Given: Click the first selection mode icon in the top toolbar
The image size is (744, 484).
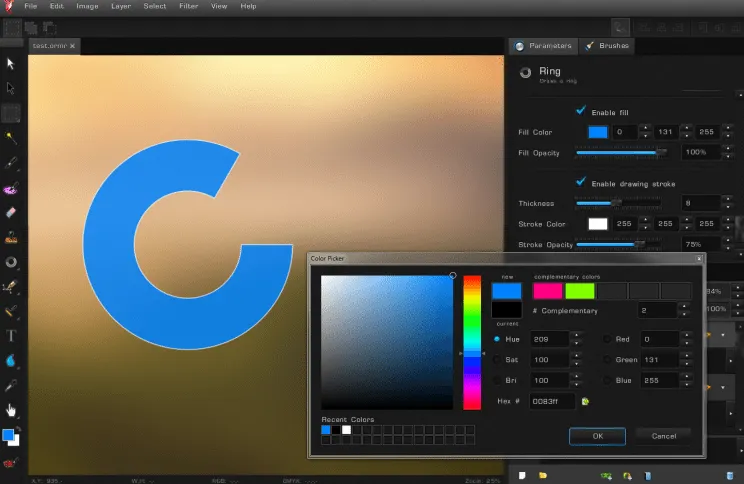Looking at the screenshot, I should (12, 28).
